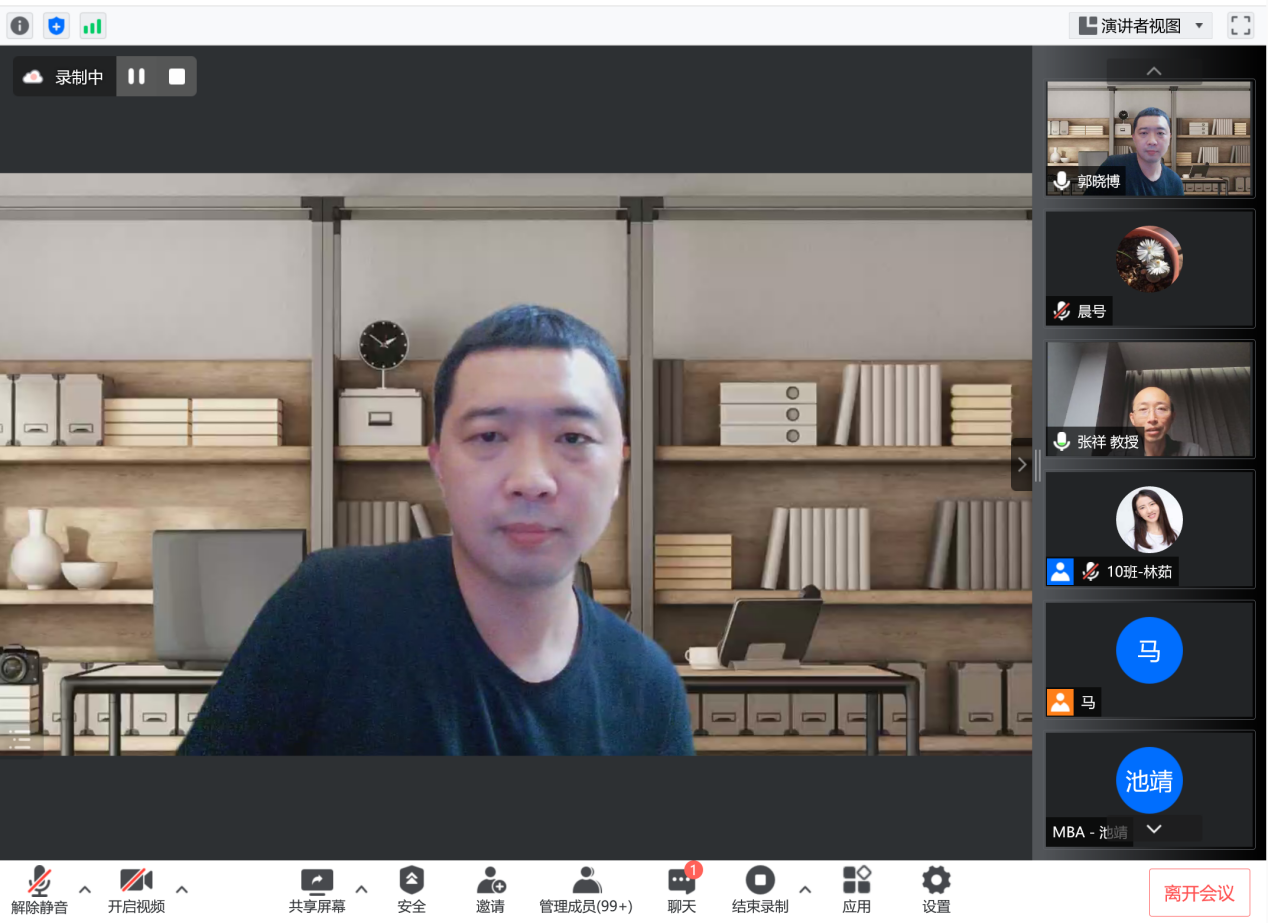
Task: Click the blue user badge on 10班-林茹
Action: click(x=1060, y=572)
